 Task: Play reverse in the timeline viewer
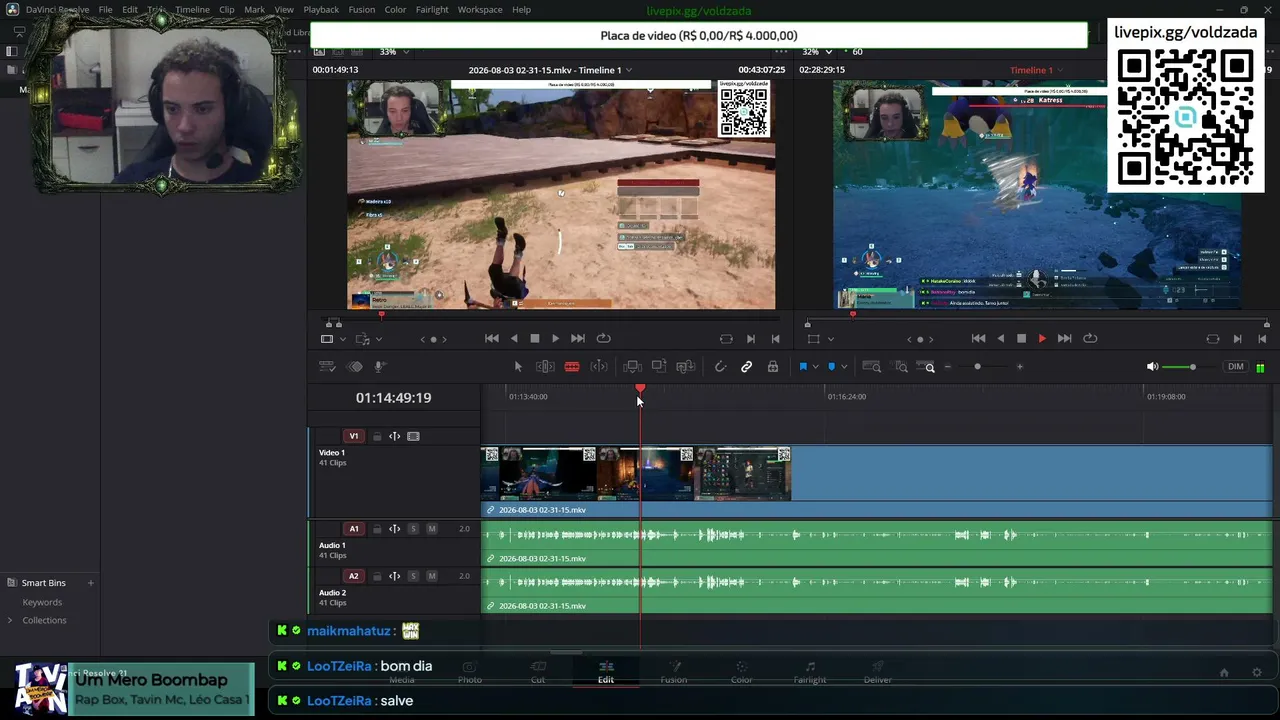tap(1000, 339)
